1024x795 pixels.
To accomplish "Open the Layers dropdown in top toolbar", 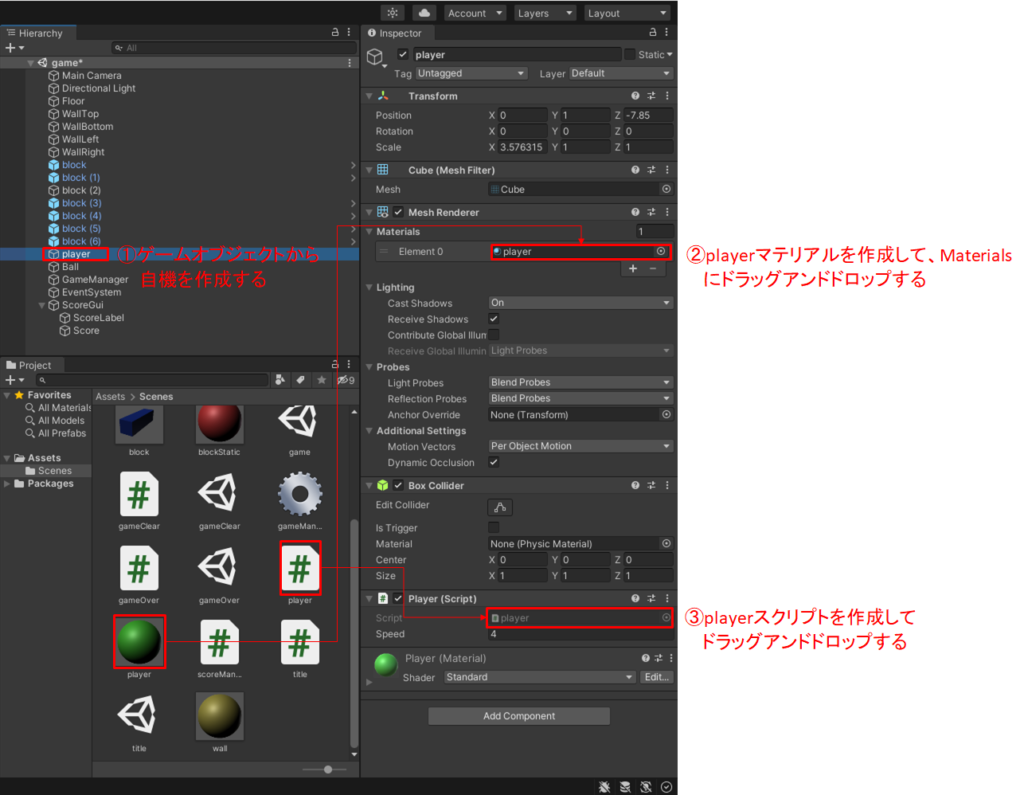I will [x=545, y=13].
